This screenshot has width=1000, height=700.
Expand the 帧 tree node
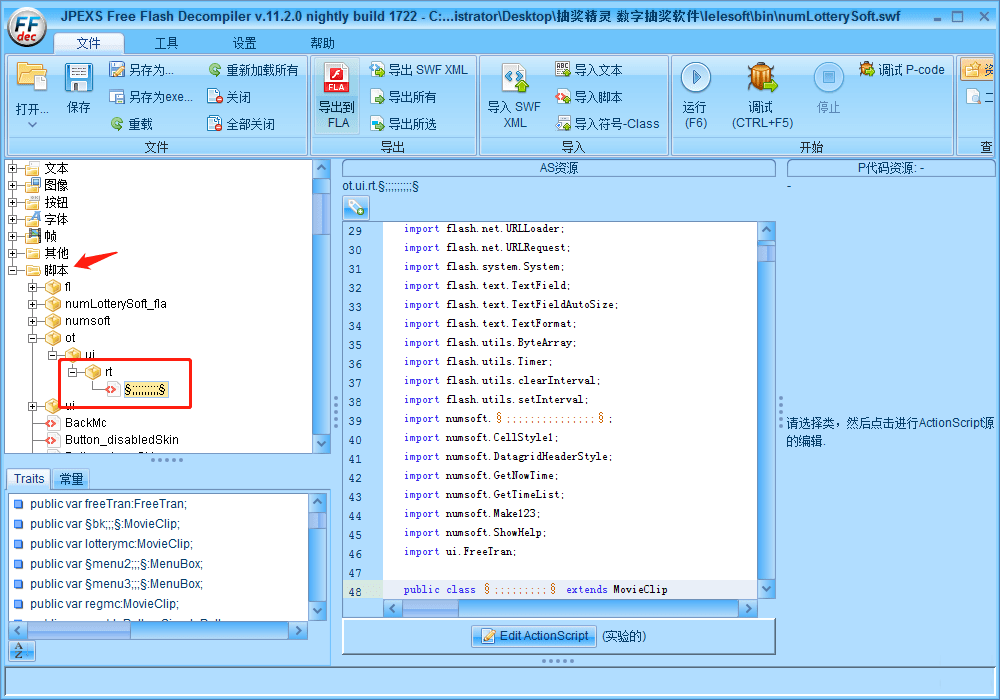pos(12,236)
